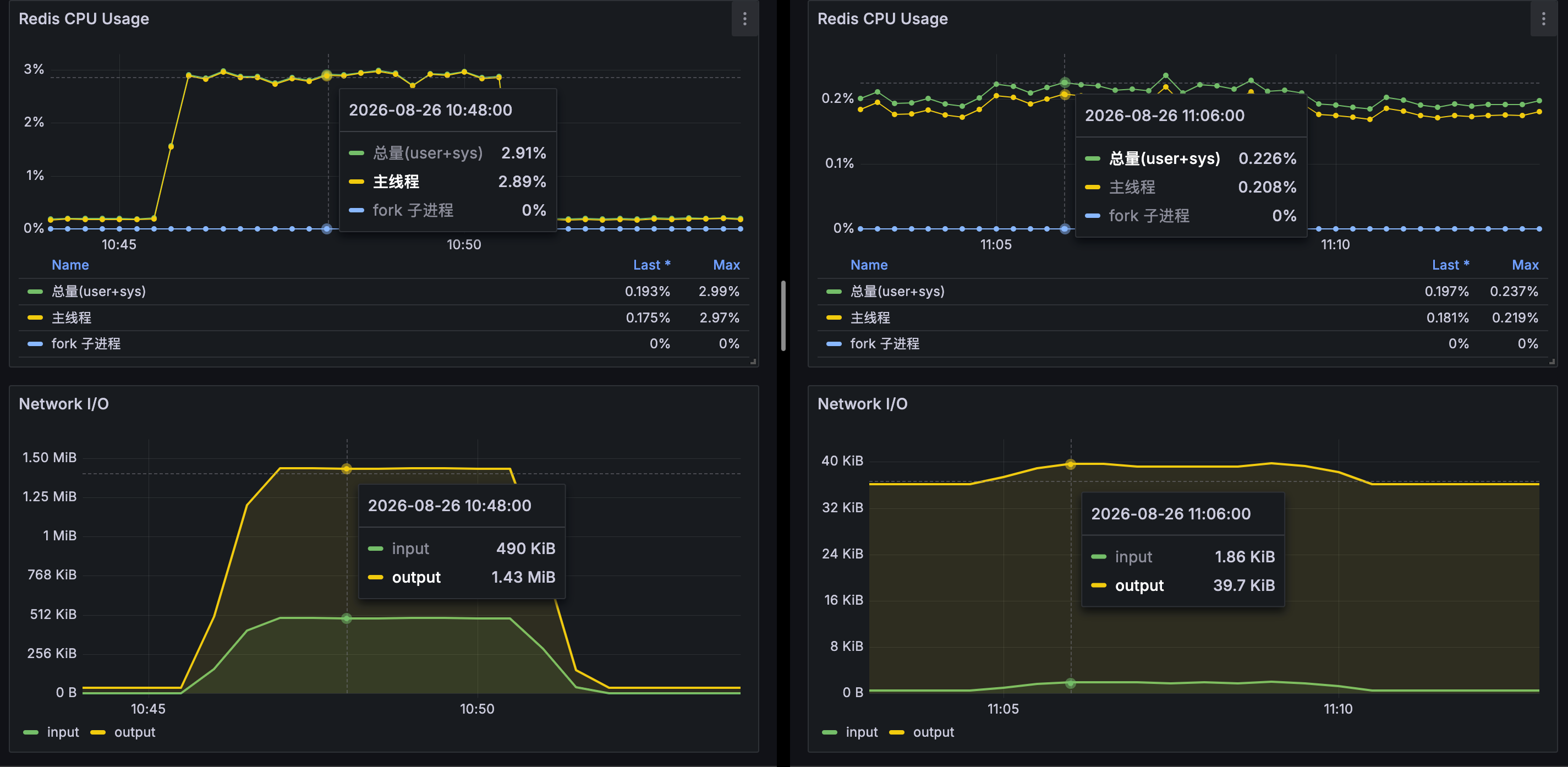
Task: Click the 490 KiB input tooltip value
Action: tap(526, 549)
